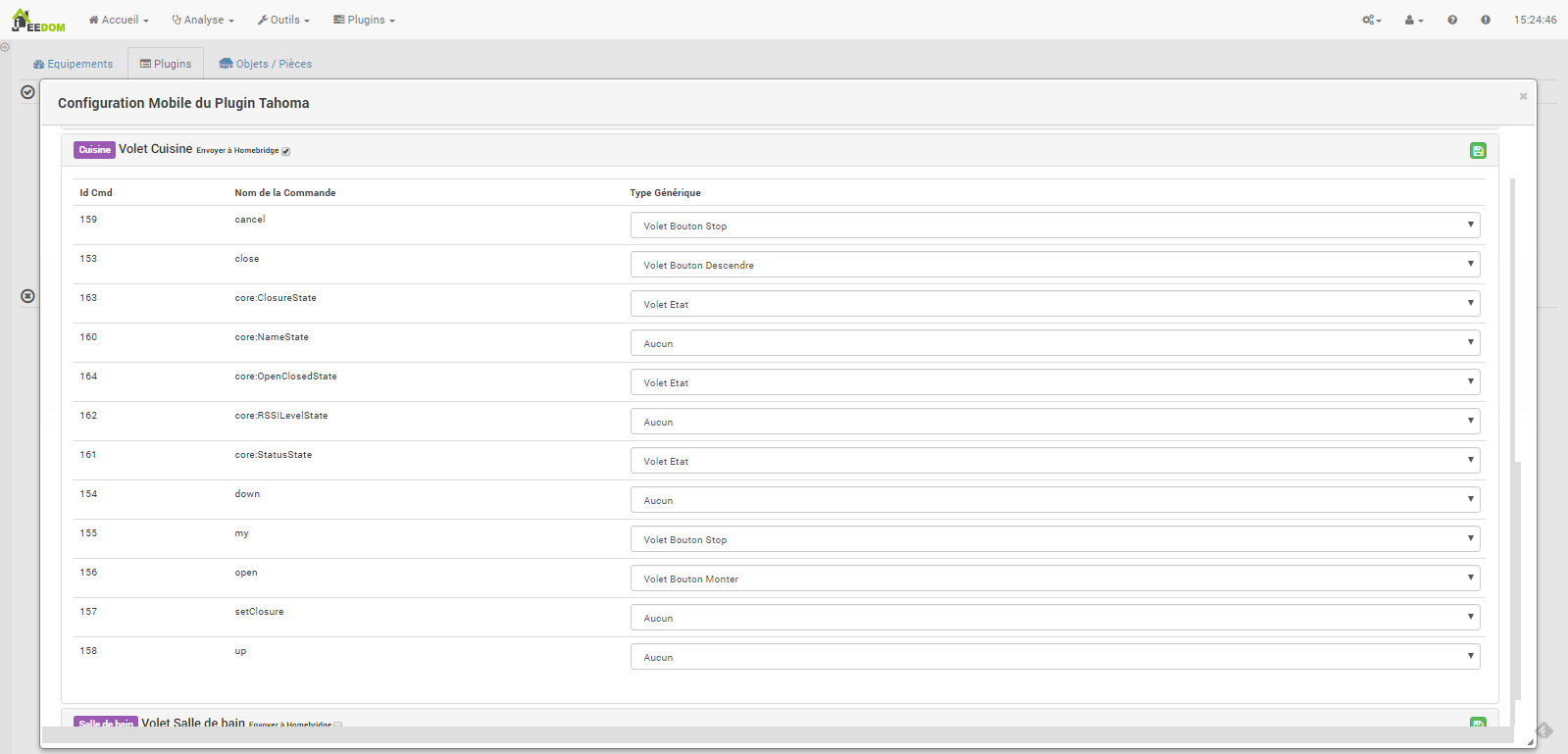Click command id 158
The height and width of the screenshot is (754, 1568).
tap(88, 651)
